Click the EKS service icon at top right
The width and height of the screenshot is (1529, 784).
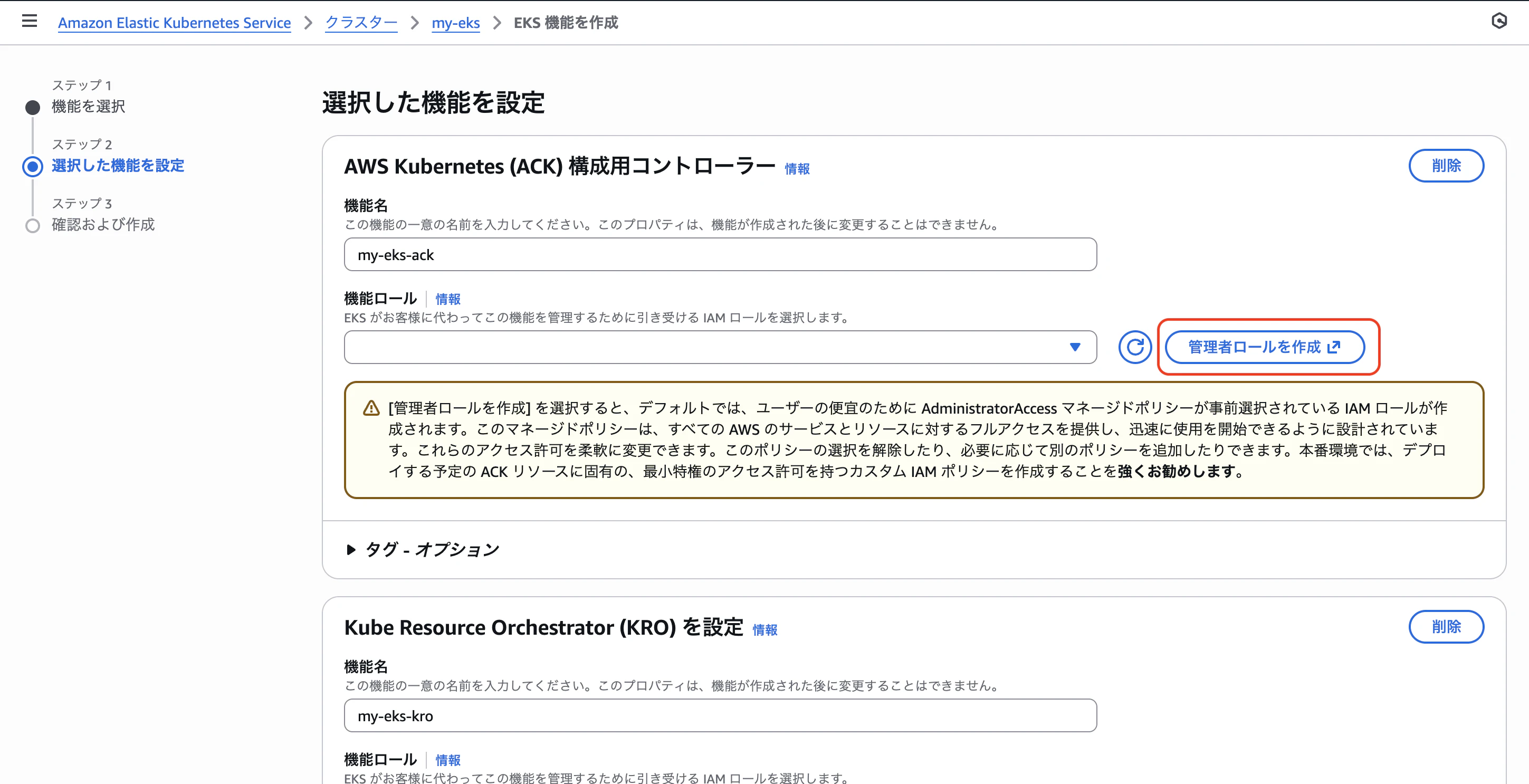[1500, 21]
